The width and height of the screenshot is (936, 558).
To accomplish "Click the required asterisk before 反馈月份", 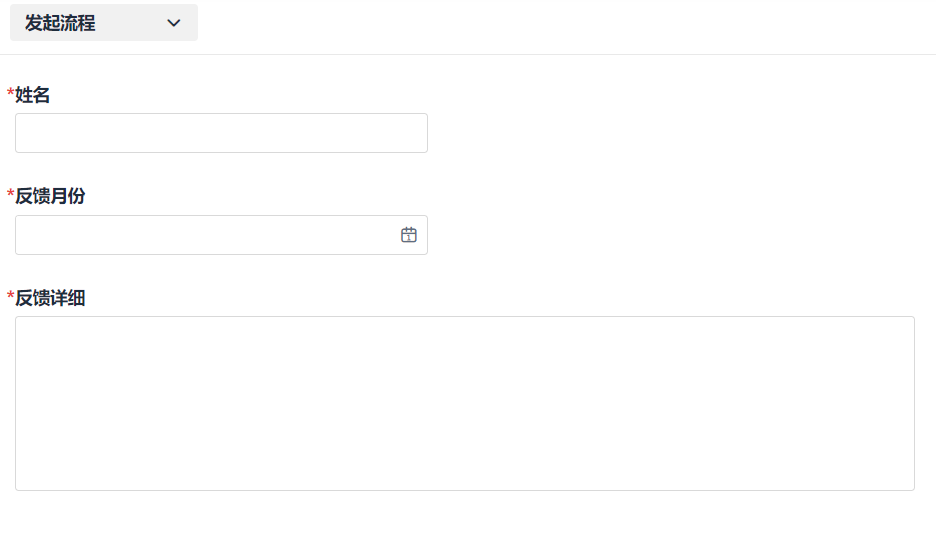I will click(10, 195).
